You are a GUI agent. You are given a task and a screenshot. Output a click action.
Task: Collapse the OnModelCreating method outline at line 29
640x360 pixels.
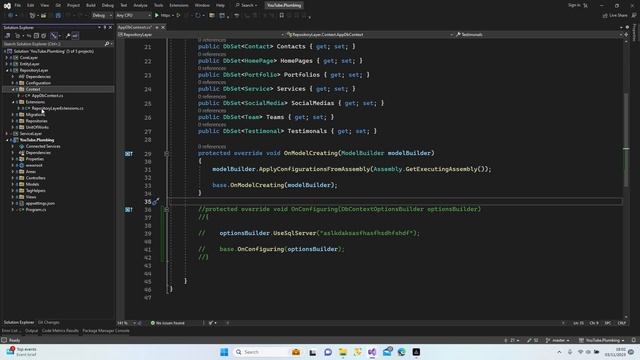[x=167, y=153]
